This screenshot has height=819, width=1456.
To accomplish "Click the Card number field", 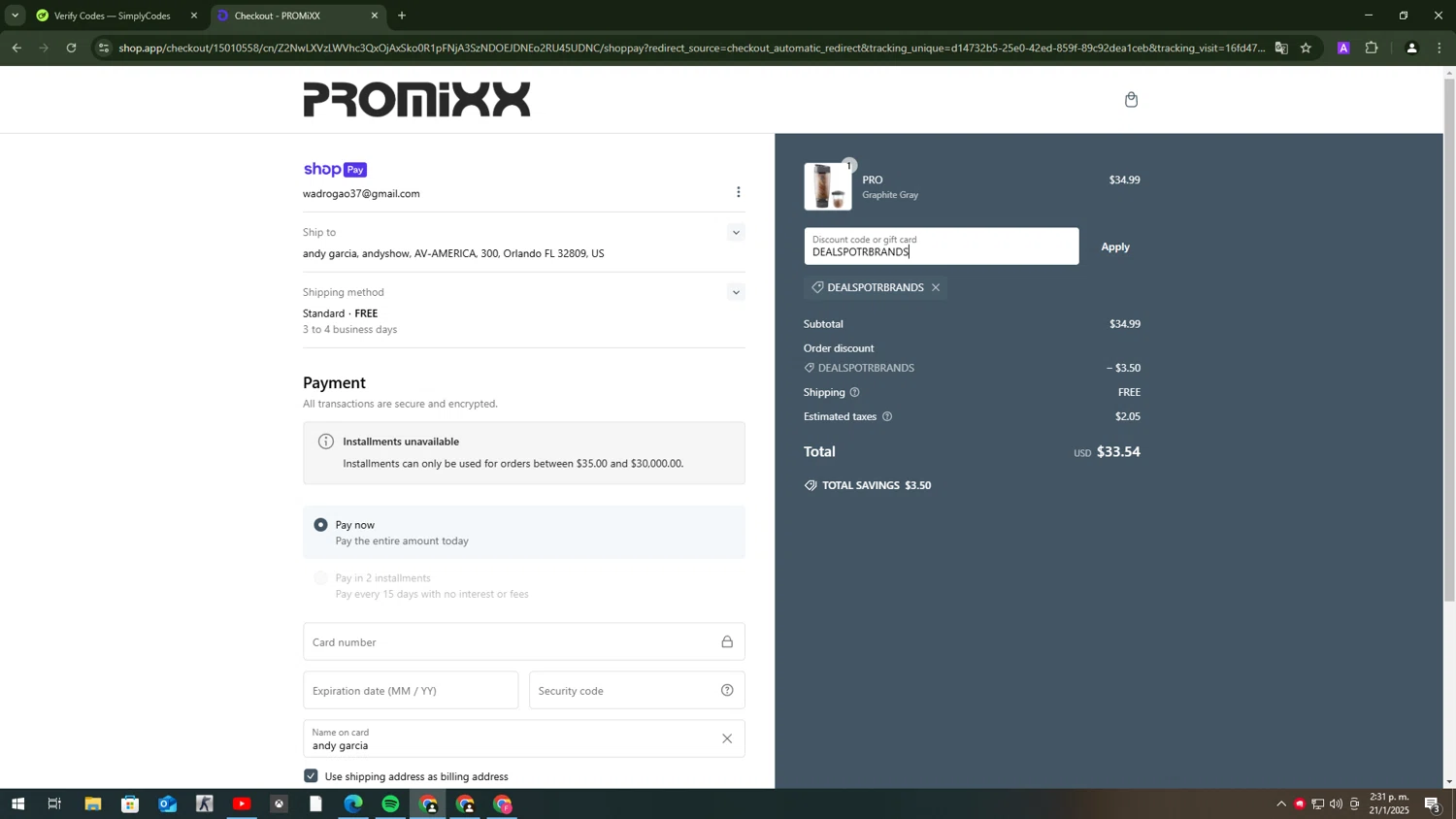I will point(523,641).
